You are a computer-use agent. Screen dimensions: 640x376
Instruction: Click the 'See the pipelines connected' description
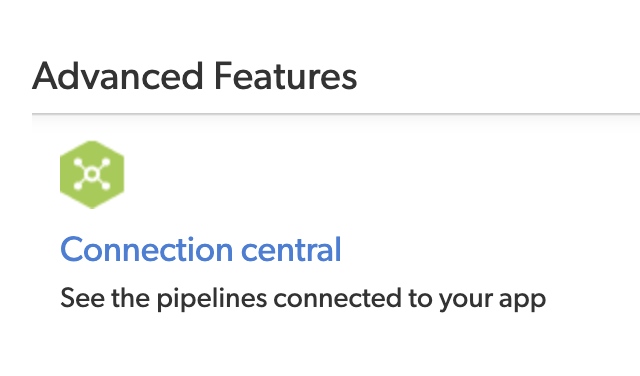[x=303, y=299]
